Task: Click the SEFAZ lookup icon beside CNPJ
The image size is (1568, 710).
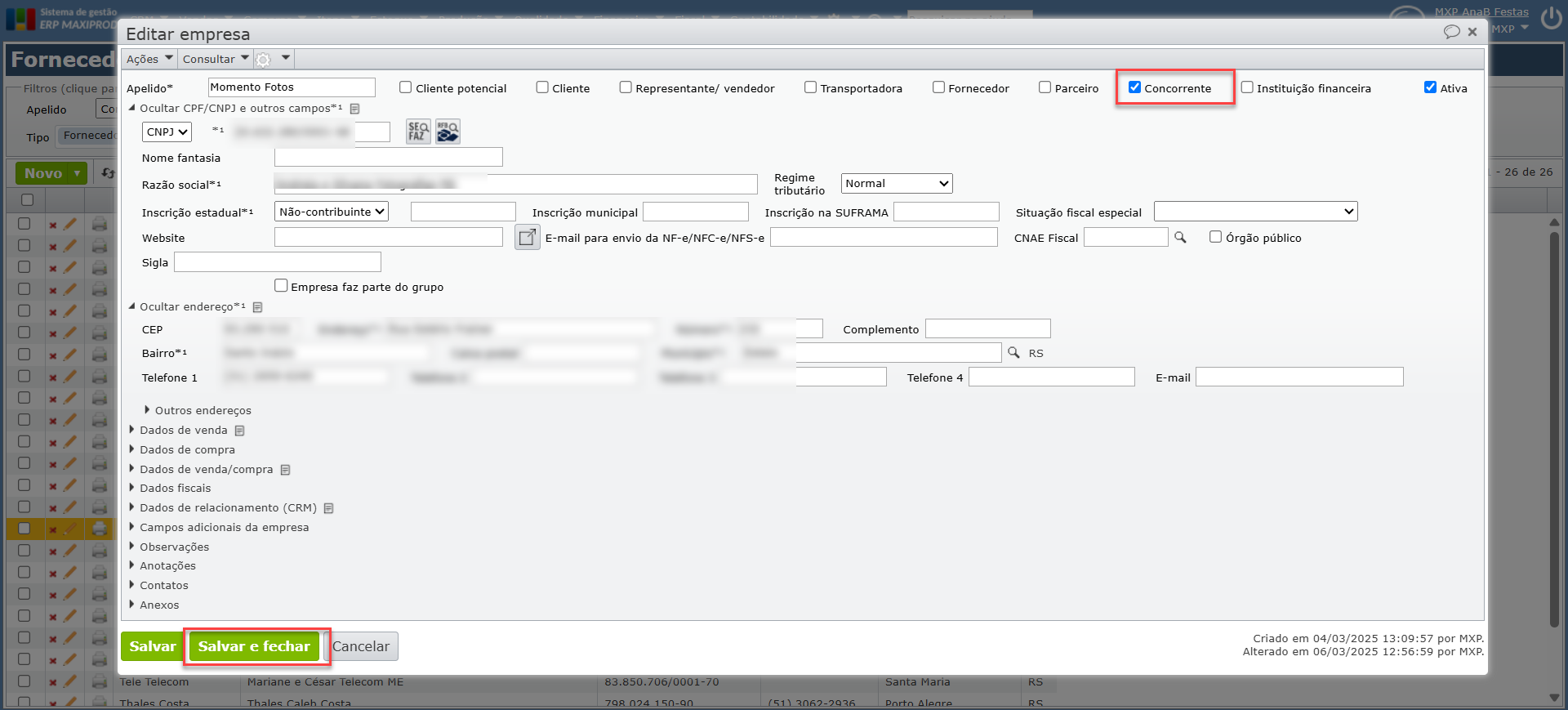Action: point(418,132)
